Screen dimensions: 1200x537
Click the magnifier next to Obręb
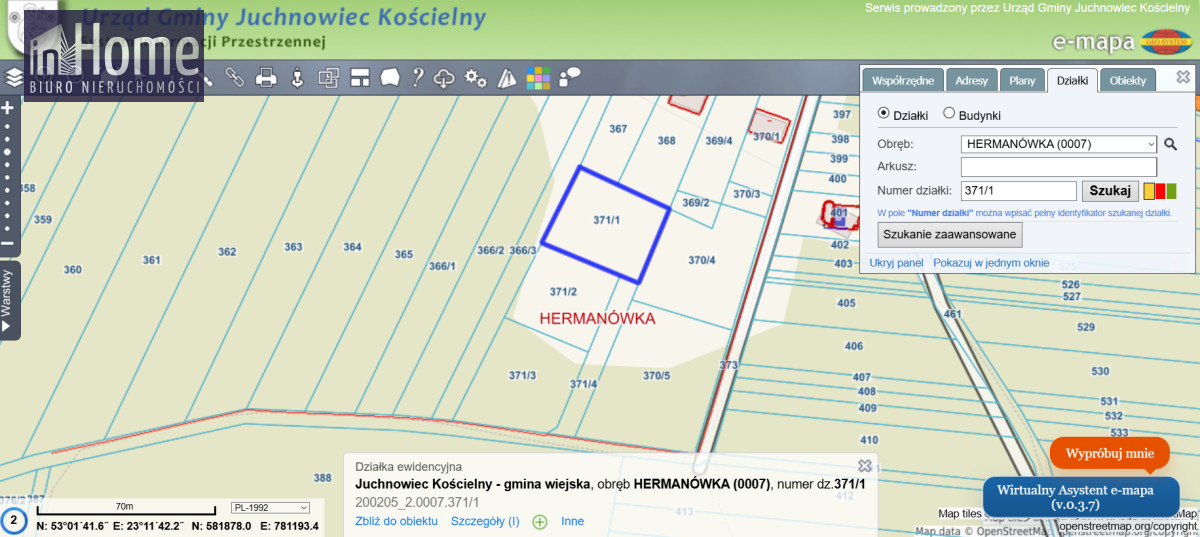[1170, 144]
